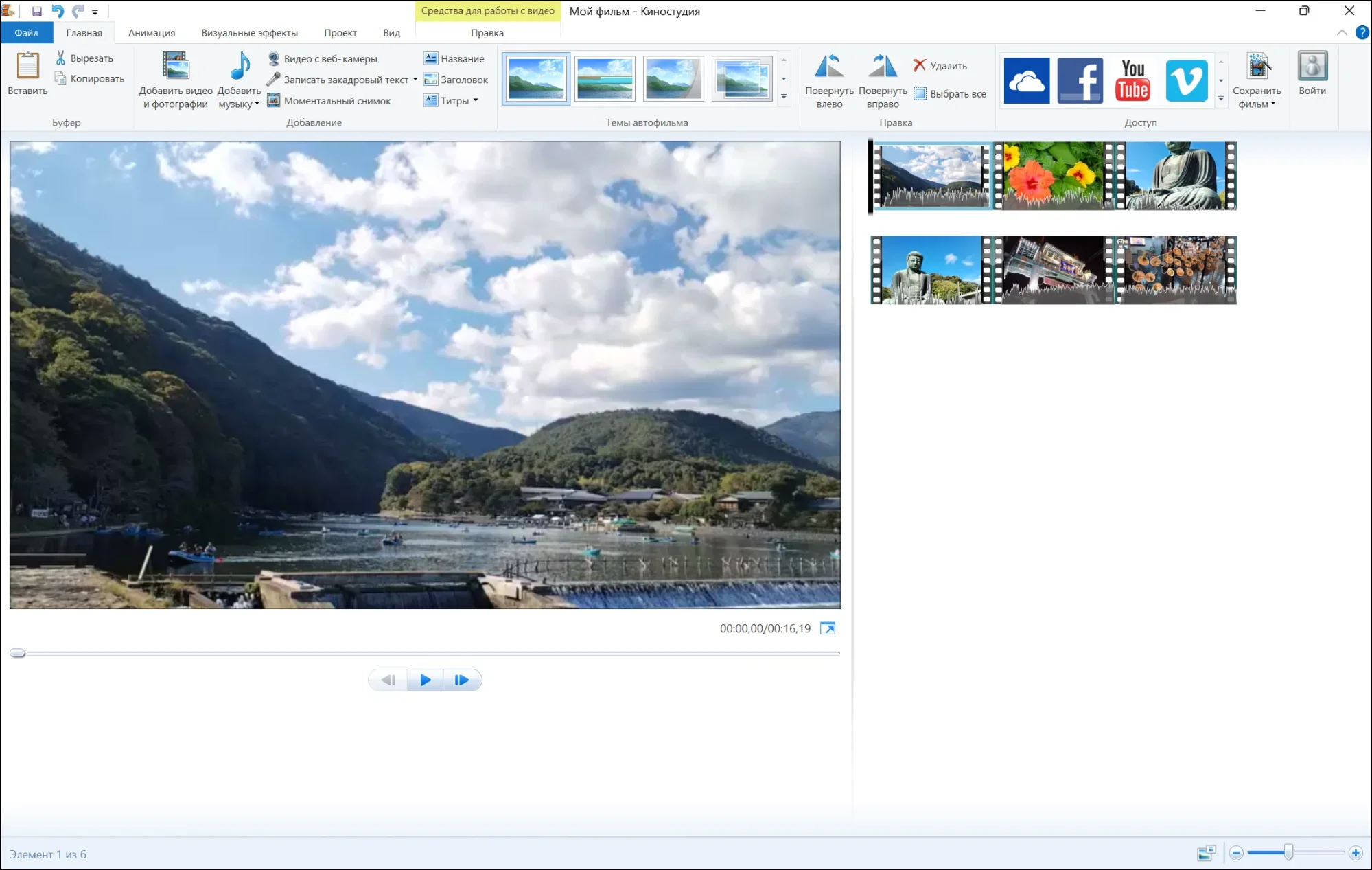
Task: Expand the Credits (Титры) dropdown arrow
Action: tap(476, 100)
